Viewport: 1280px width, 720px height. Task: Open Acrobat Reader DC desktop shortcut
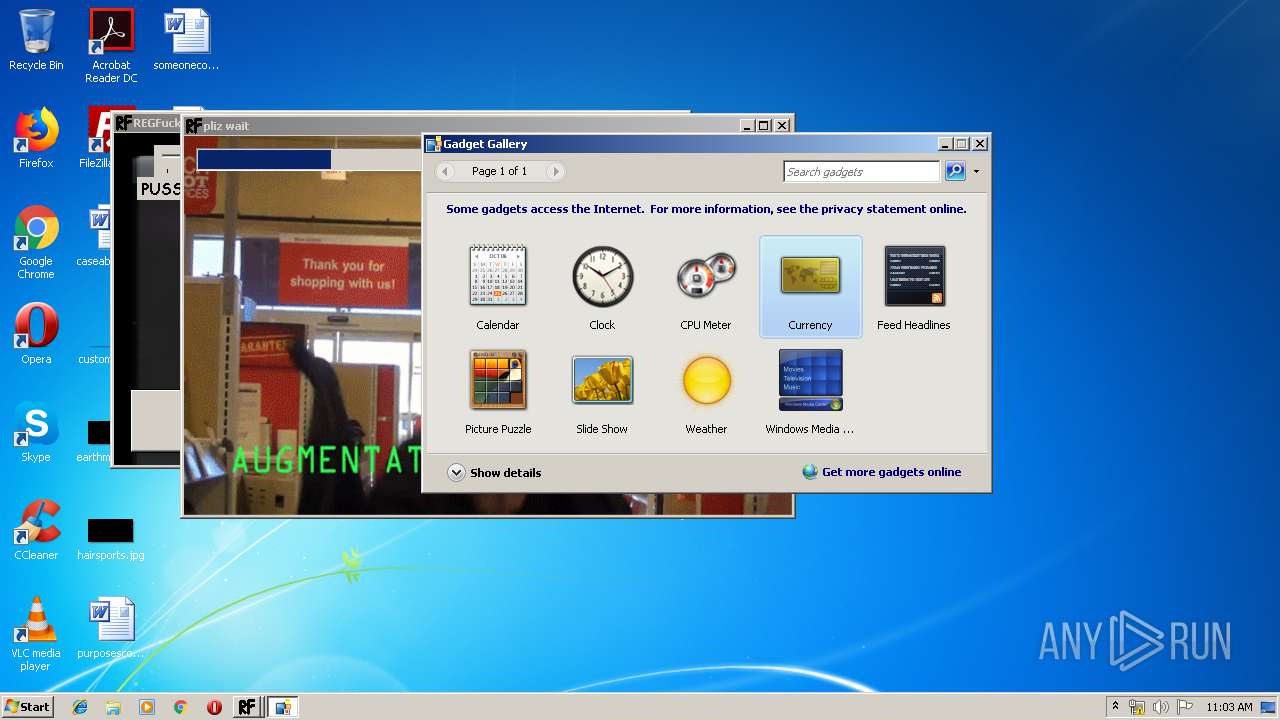click(x=111, y=46)
